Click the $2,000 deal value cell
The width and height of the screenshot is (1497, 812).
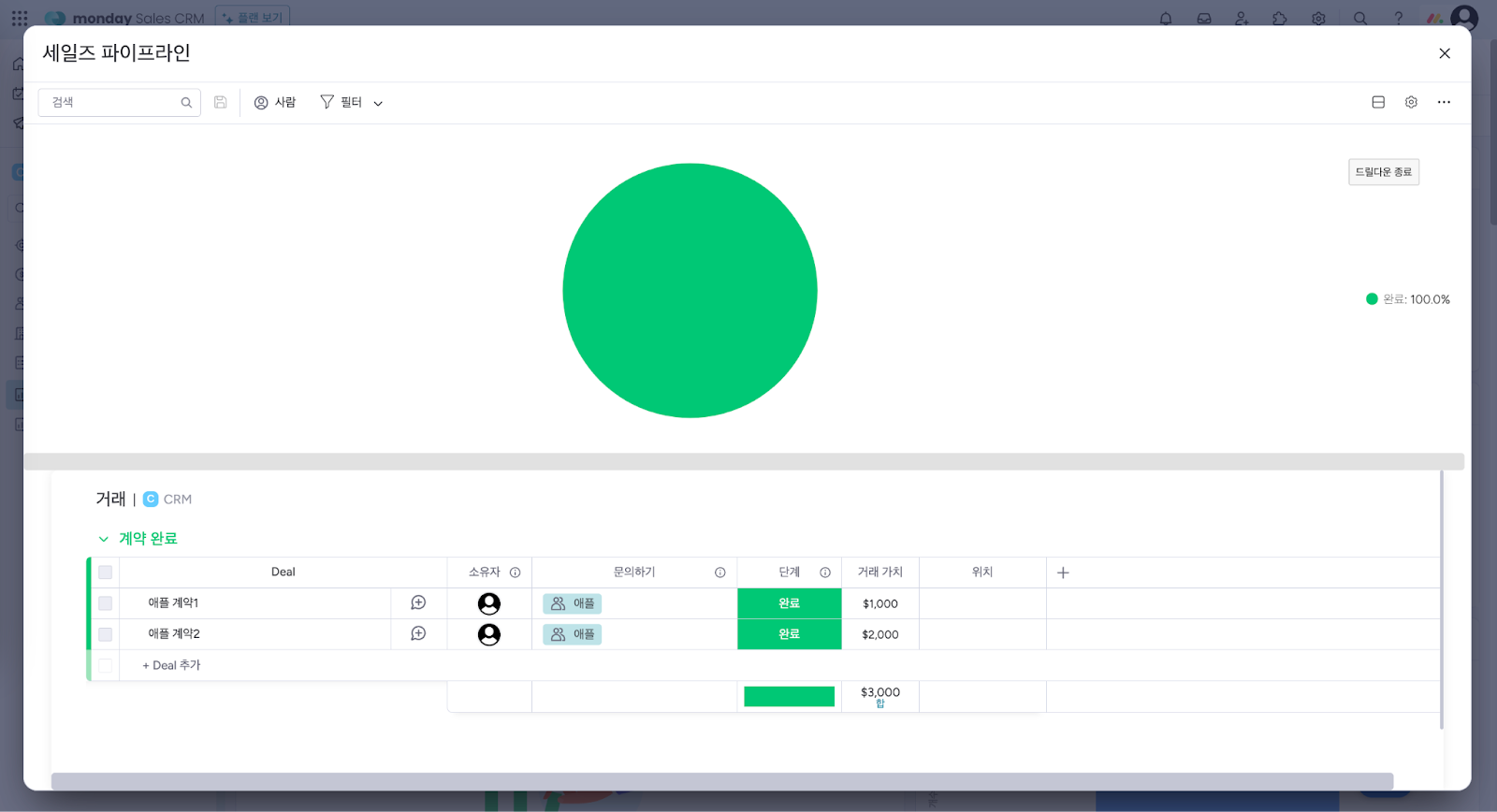click(880, 634)
